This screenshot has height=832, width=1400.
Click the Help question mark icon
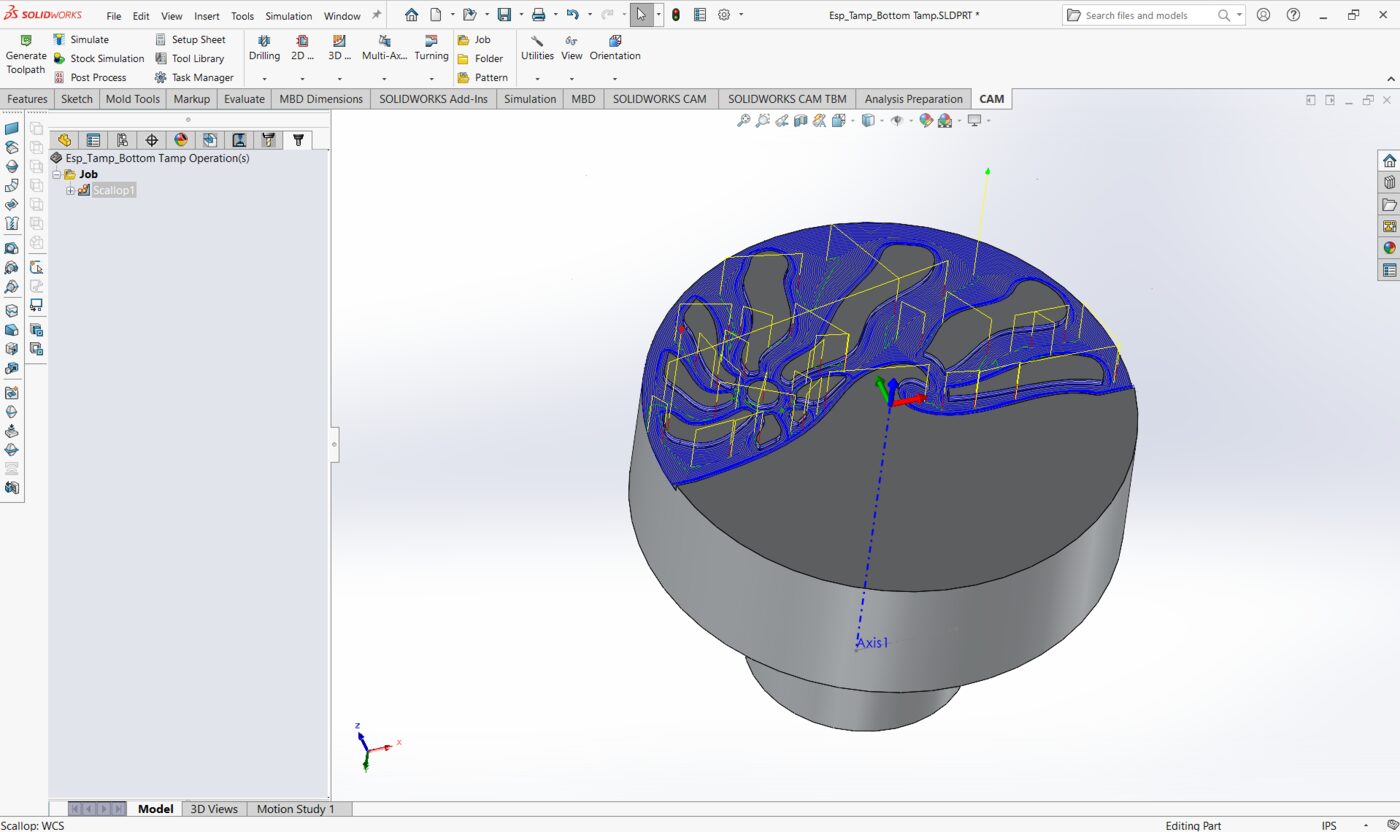[1294, 15]
